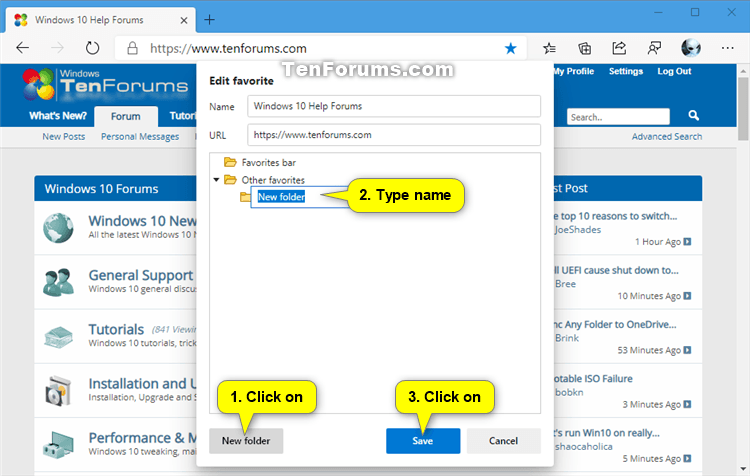Go to last post icon beside 5 Minutes Ago

pyautogui.click(x=687, y=458)
